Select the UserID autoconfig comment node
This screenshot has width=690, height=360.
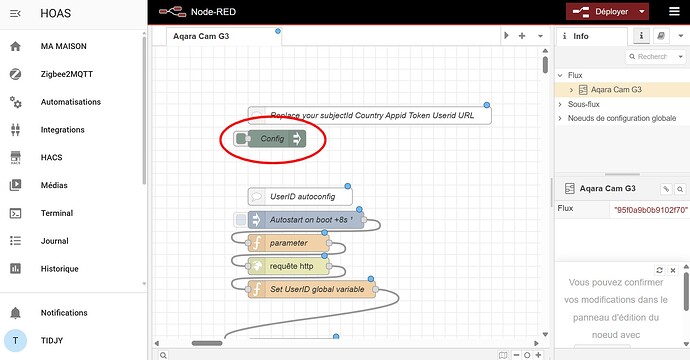pos(300,197)
